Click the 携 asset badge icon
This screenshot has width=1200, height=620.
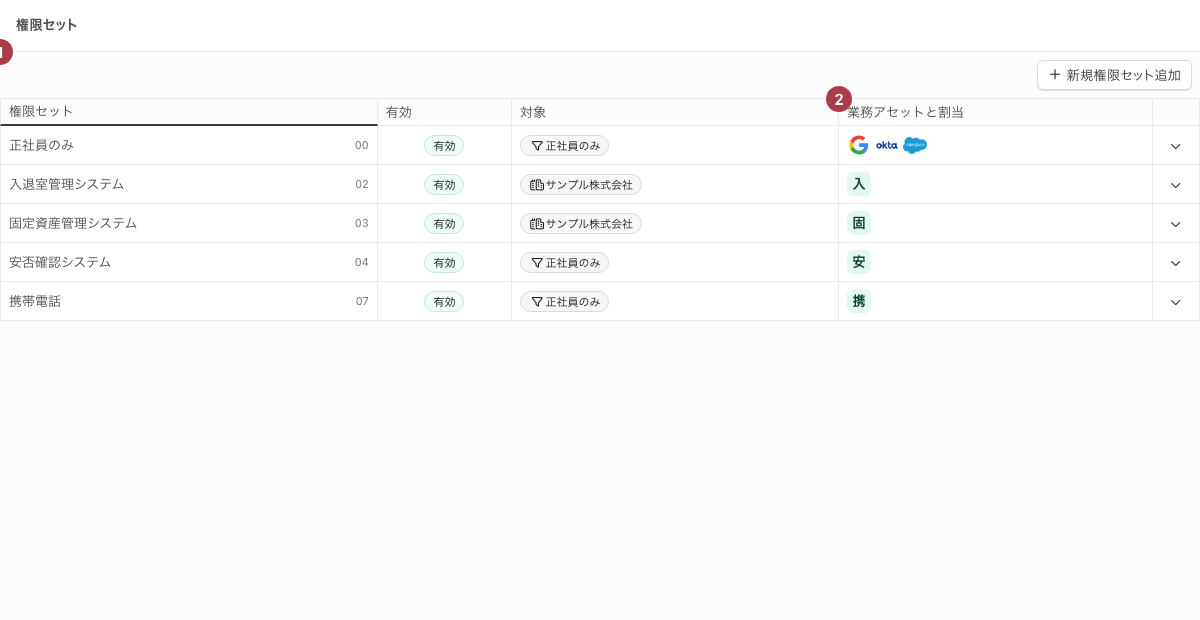pyautogui.click(x=859, y=301)
